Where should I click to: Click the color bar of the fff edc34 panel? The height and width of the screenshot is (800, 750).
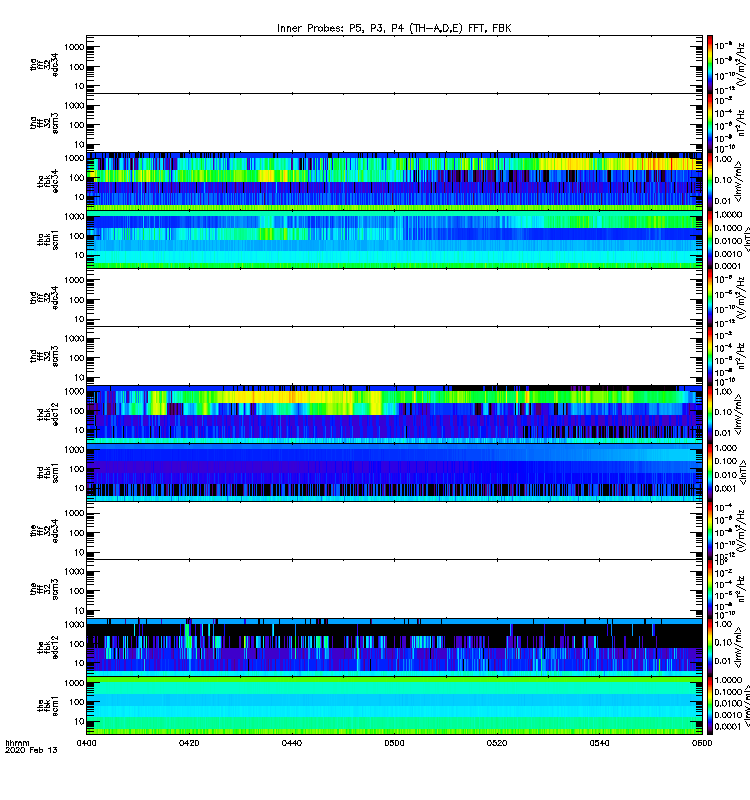point(709,531)
